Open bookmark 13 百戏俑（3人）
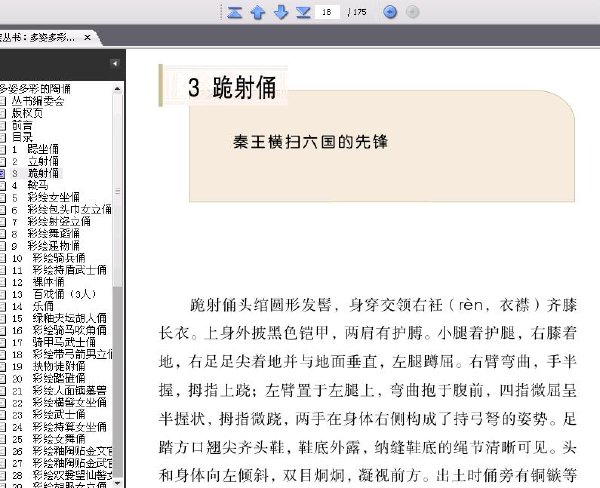This screenshot has height=488, width=600. coord(54,294)
